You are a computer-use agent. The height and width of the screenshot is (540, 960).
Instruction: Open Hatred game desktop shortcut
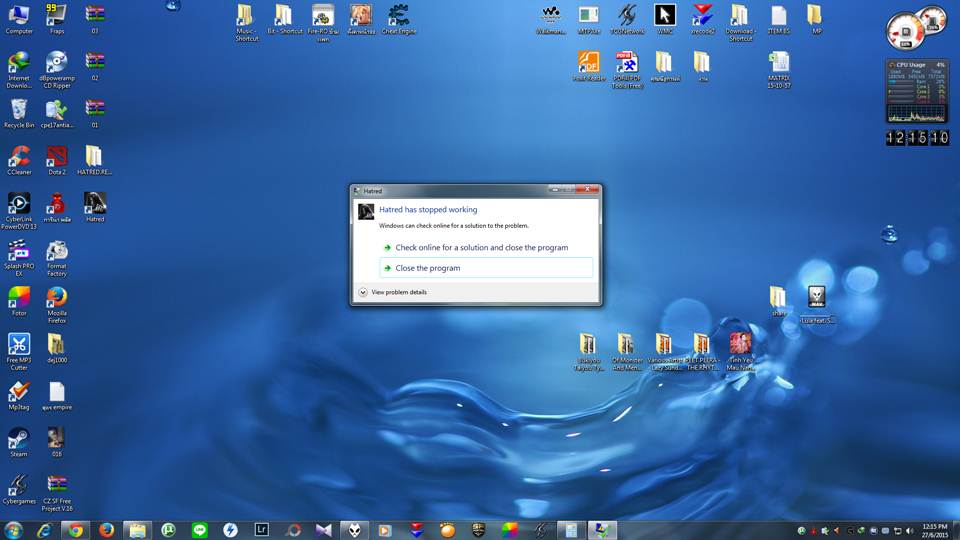pos(95,207)
